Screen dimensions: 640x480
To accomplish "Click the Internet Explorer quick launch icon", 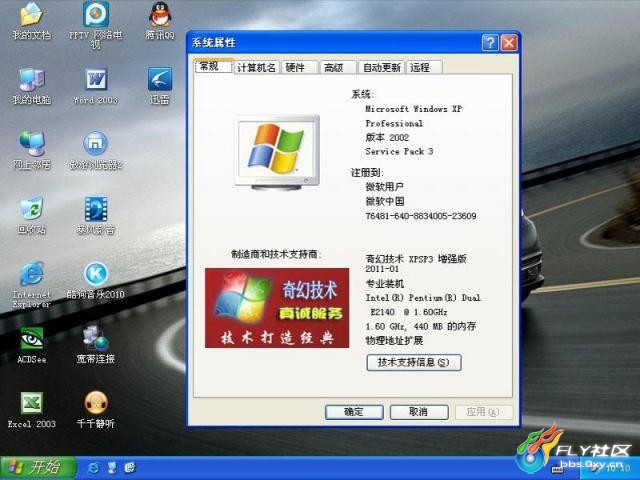I will [93, 468].
